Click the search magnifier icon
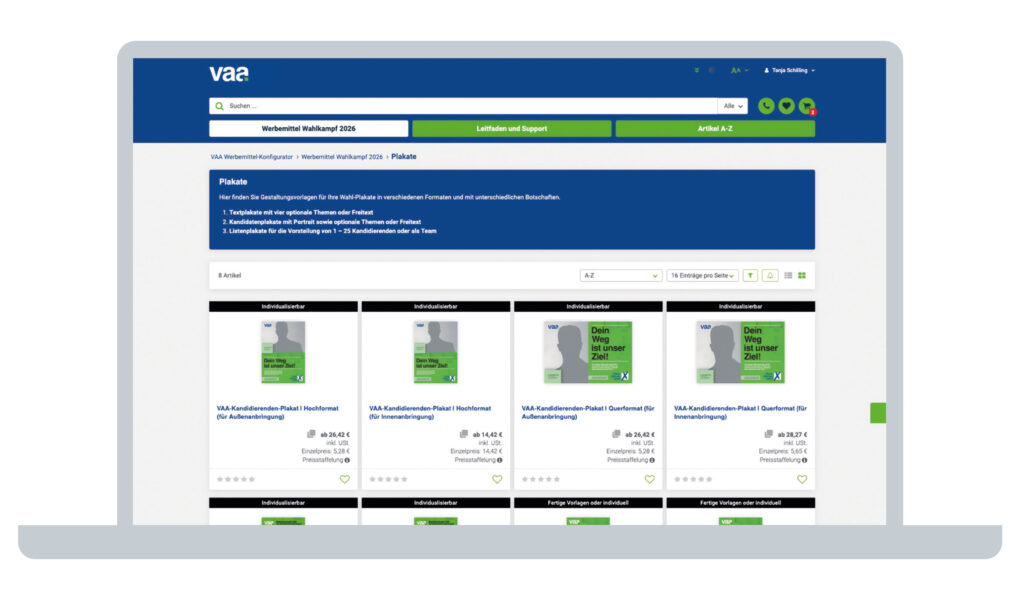Screen dimensions: 1024x602 pyautogui.click(x=219, y=106)
